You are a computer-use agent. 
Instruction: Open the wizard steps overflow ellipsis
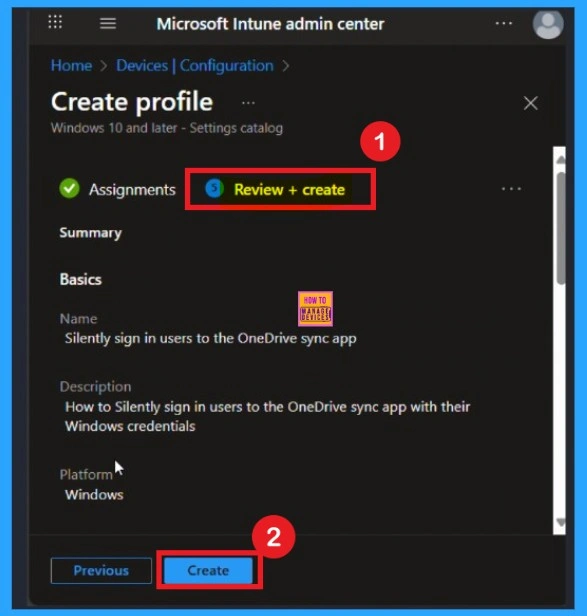pyautogui.click(x=511, y=189)
